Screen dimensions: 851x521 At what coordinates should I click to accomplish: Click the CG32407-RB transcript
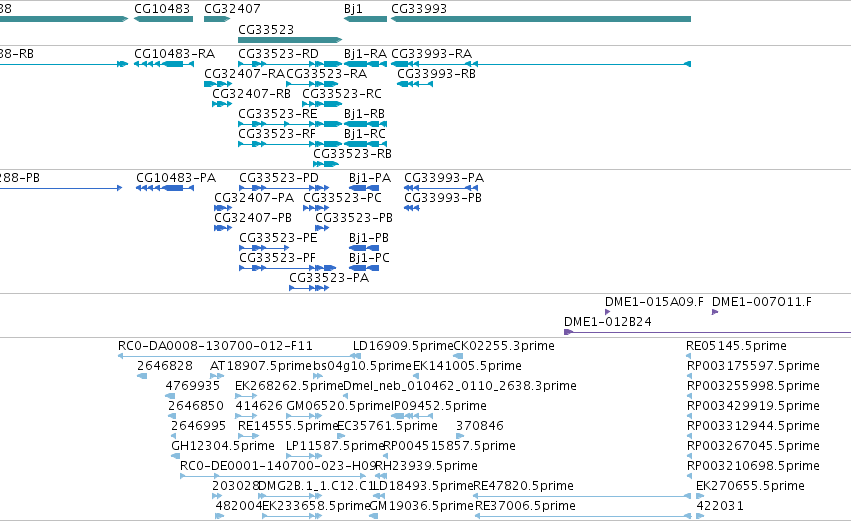coord(222,104)
